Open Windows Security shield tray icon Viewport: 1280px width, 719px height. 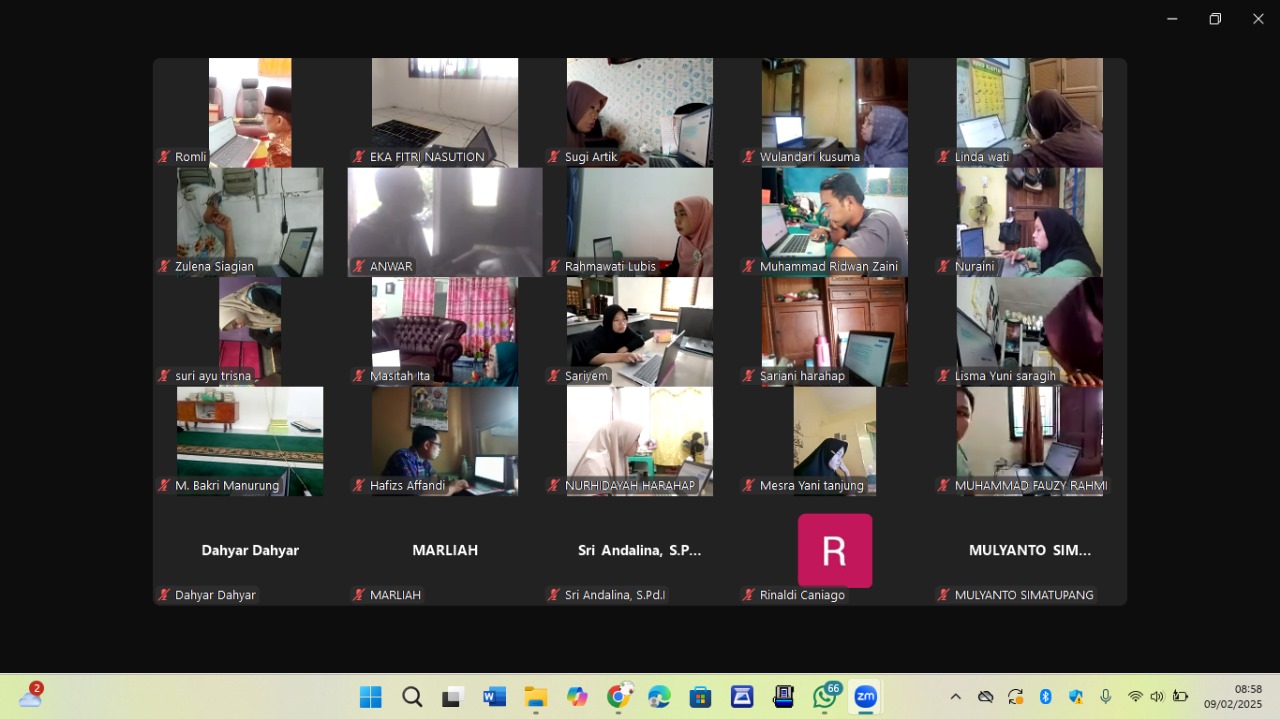tap(1076, 697)
